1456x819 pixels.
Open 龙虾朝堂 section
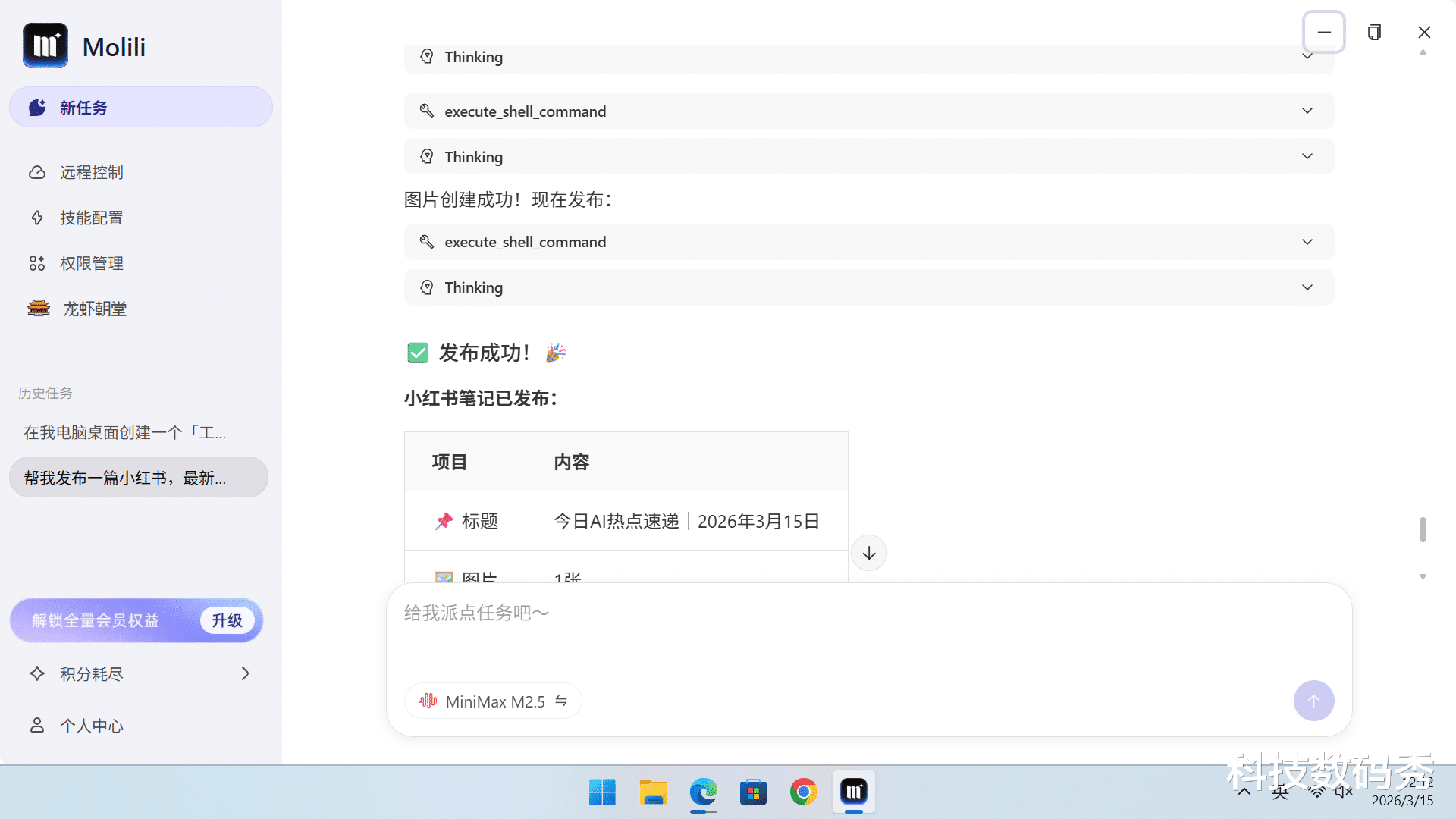tap(94, 309)
